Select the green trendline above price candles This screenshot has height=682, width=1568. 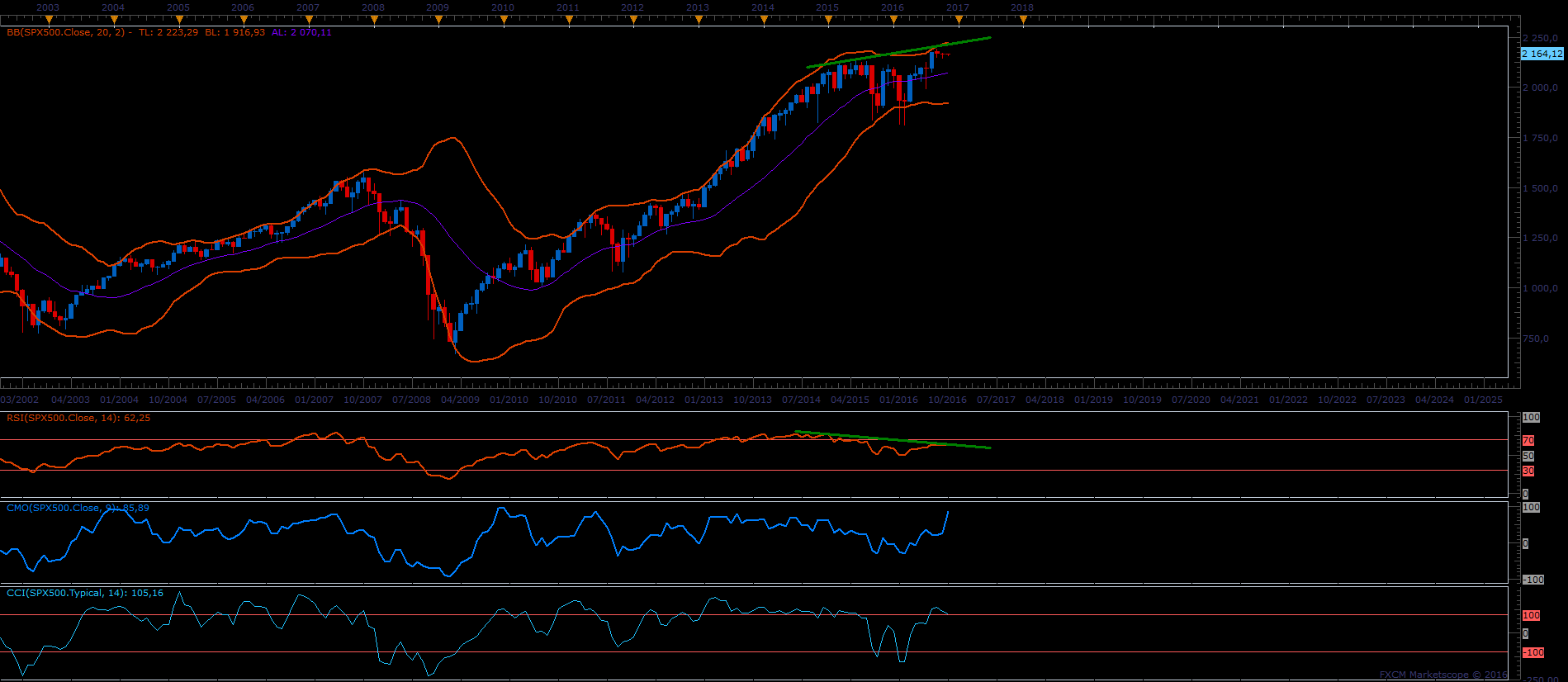(x=898, y=52)
